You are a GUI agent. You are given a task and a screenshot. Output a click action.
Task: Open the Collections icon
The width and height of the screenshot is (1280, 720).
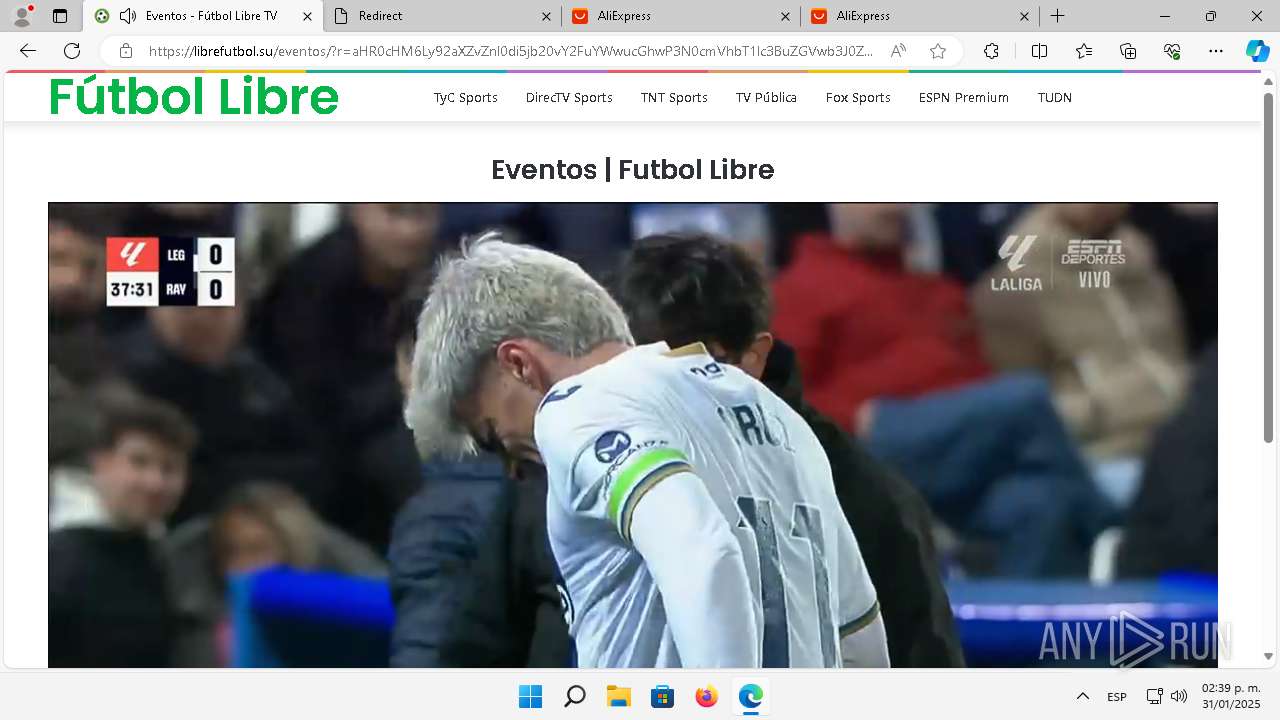tap(1128, 51)
